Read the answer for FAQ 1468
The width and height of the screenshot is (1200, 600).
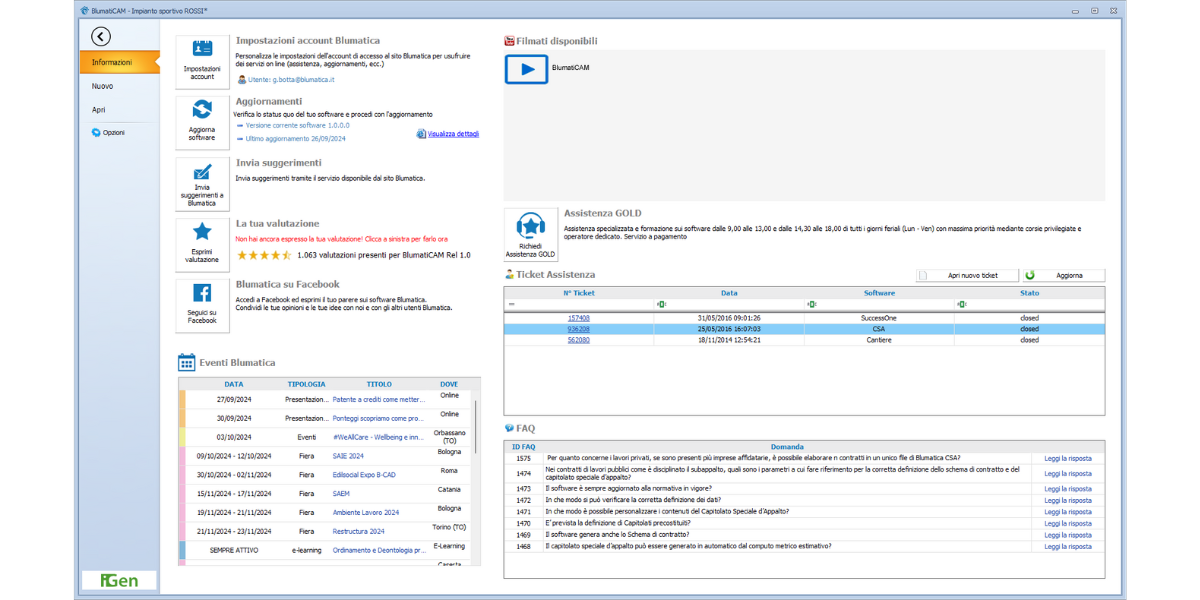pyautogui.click(x=1068, y=546)
